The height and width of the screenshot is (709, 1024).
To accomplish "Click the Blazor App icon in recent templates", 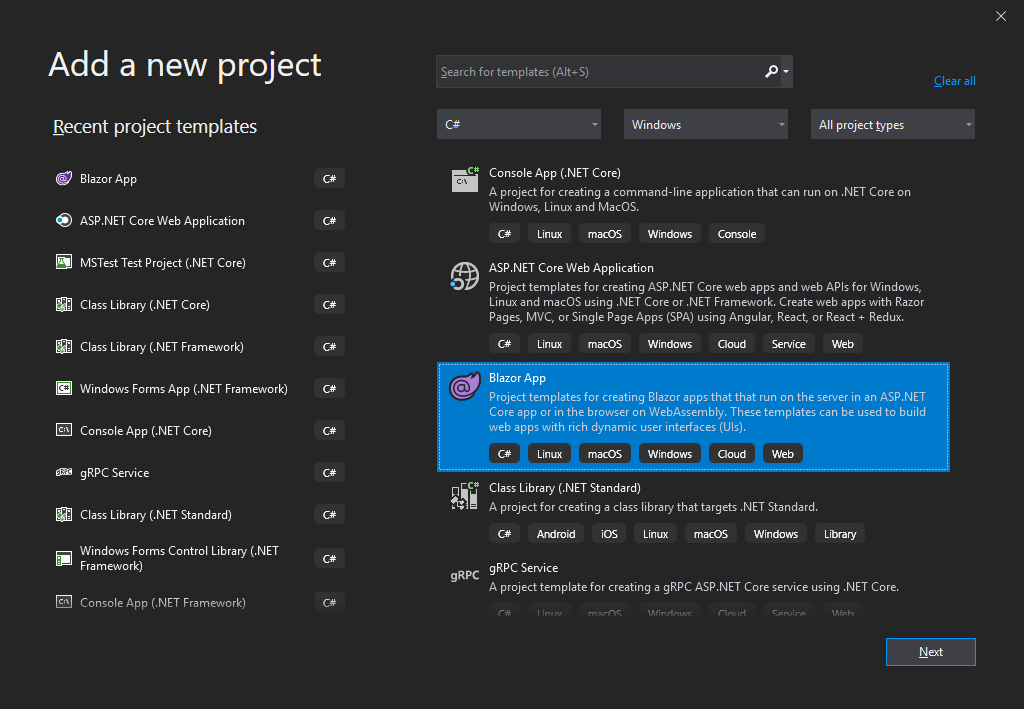I will [64, 178].
